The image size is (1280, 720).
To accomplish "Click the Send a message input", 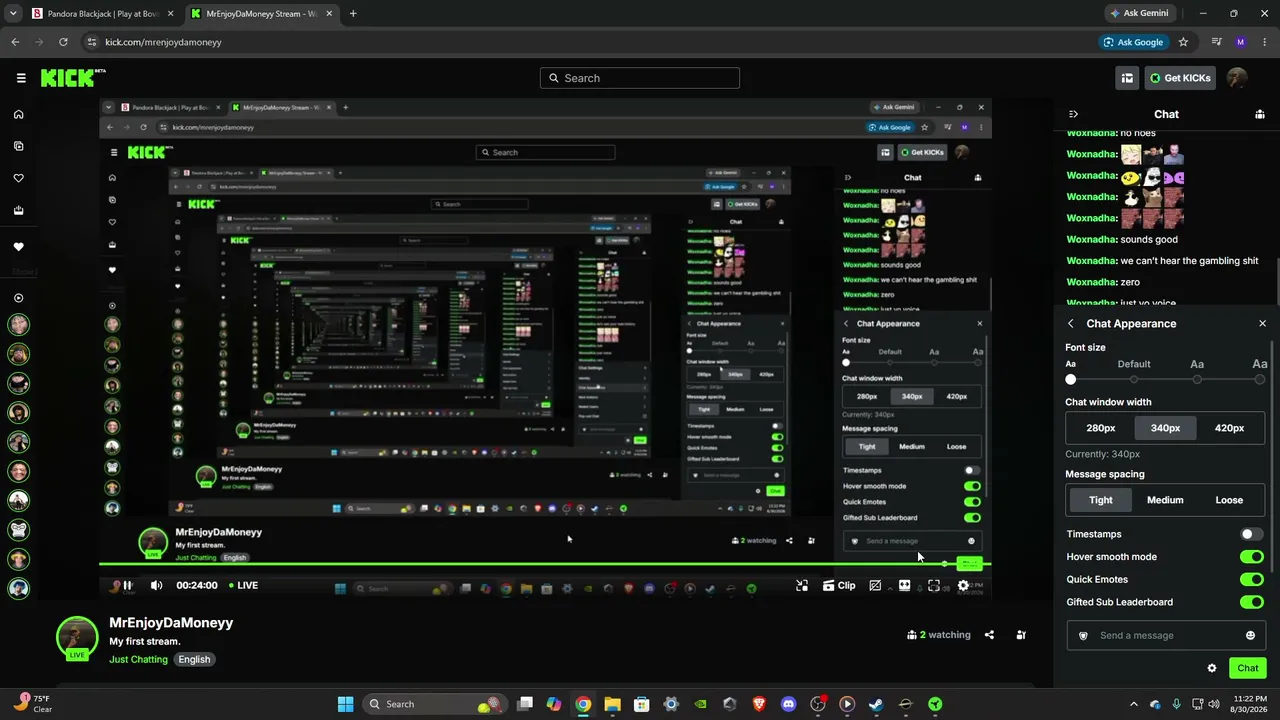I will coord(1165,635).
